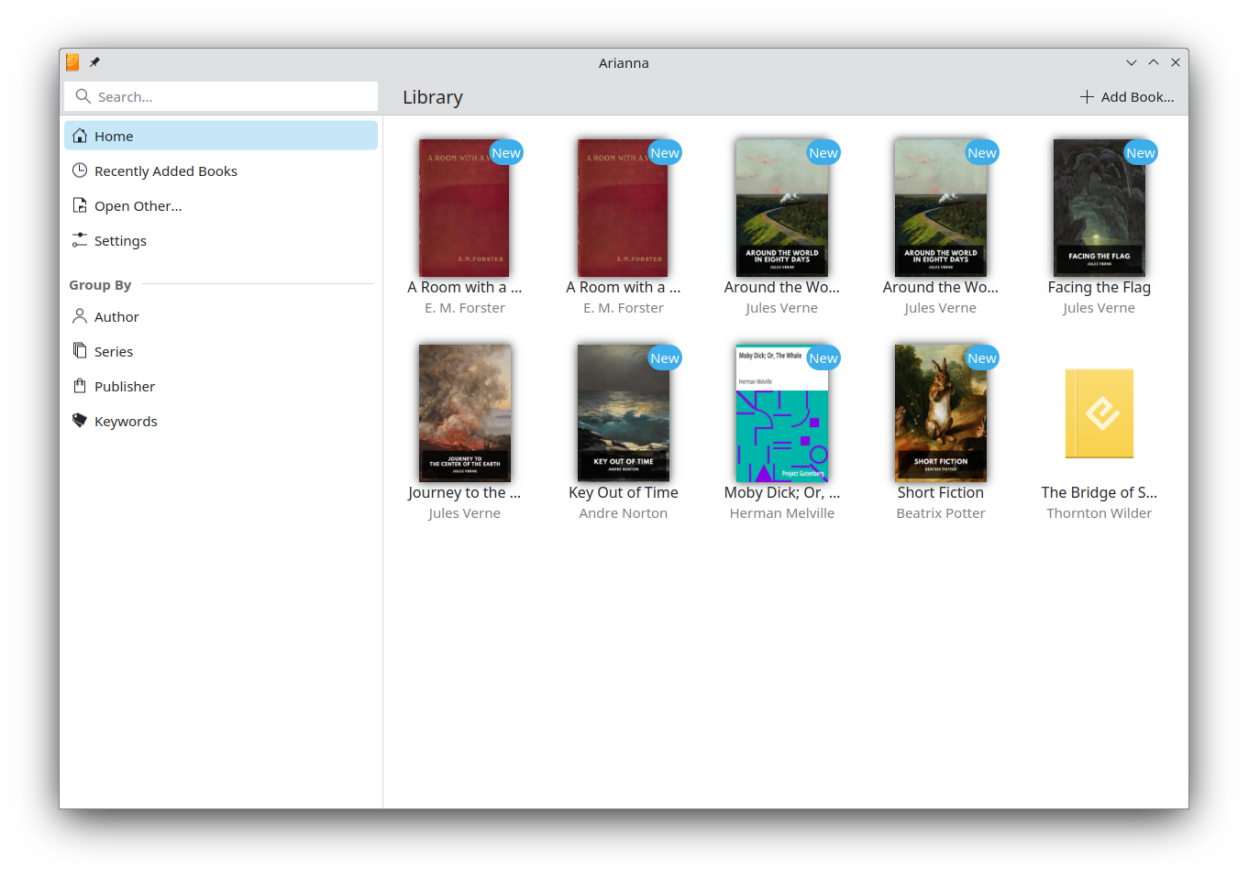Image resolution: width=1248 pixels, height=879 pixels.
Task: Click the Arianna app icon in title bar
Action: click(73, 63)
